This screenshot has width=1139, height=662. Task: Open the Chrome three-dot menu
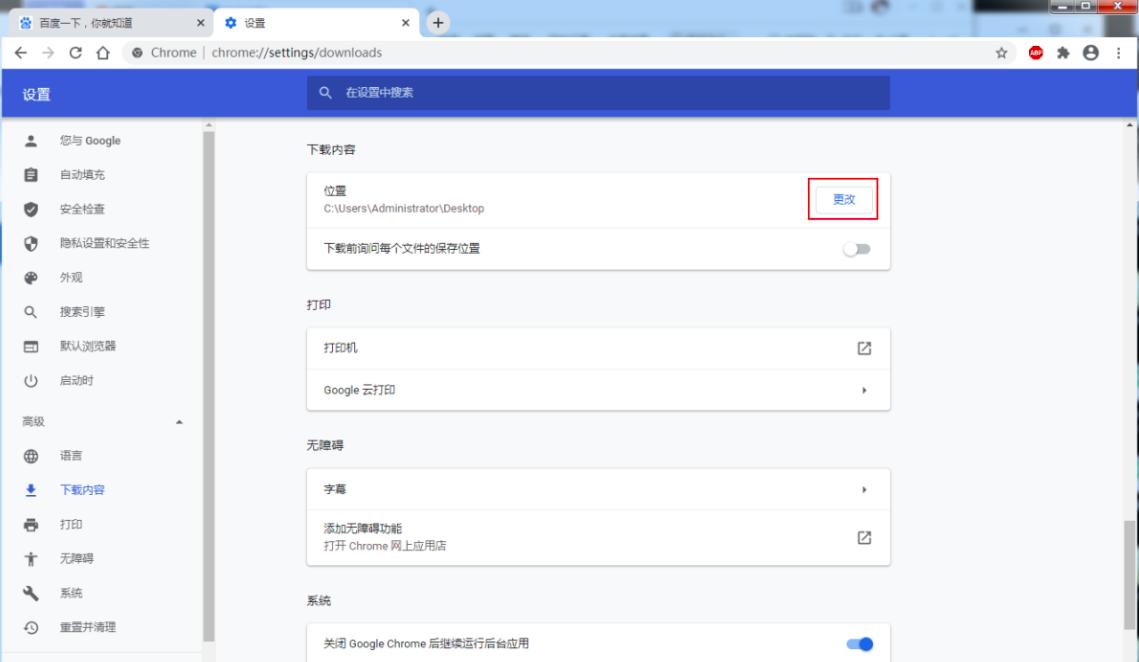click(x=1119, y=52)
